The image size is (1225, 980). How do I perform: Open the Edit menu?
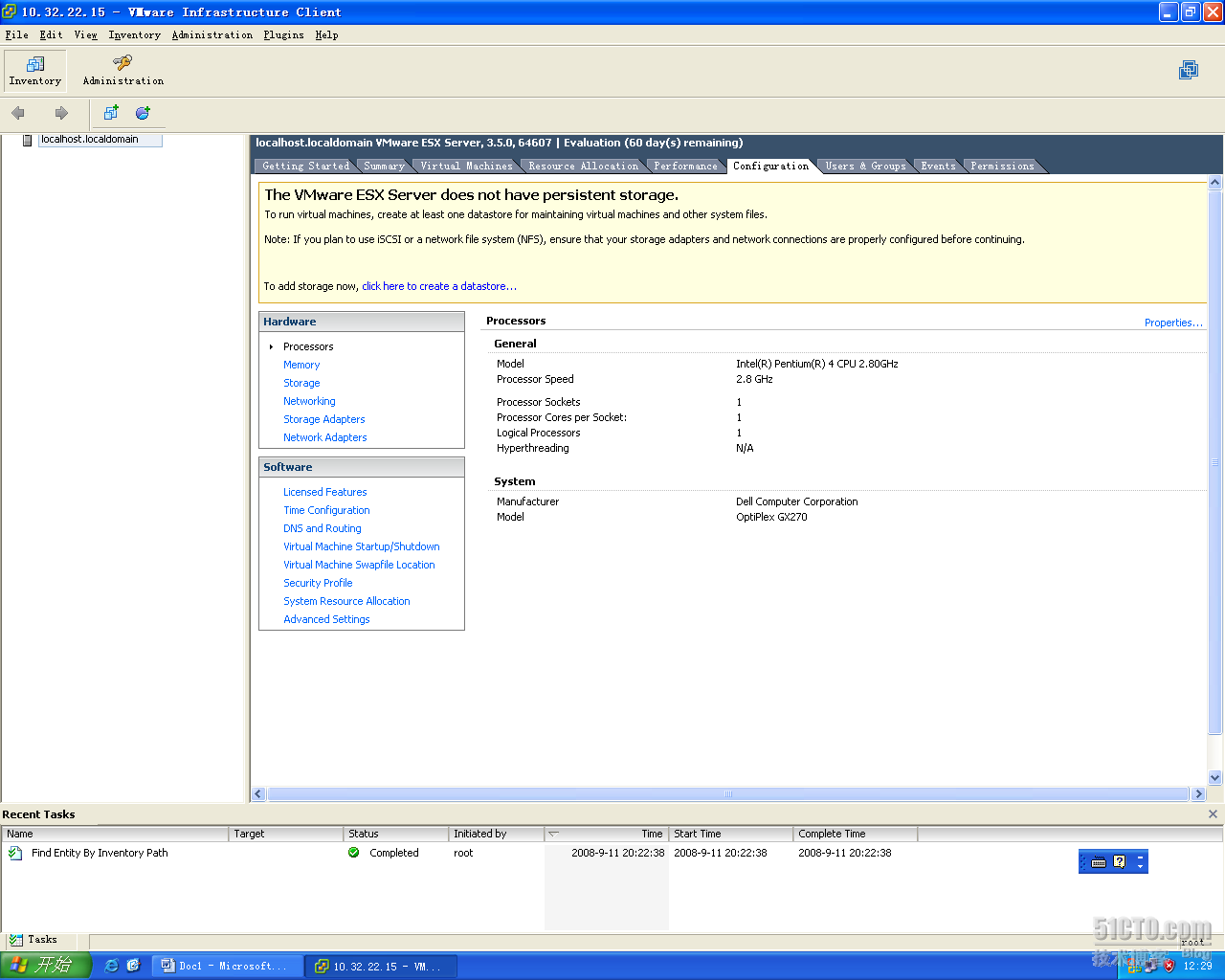tap(52, 35)
